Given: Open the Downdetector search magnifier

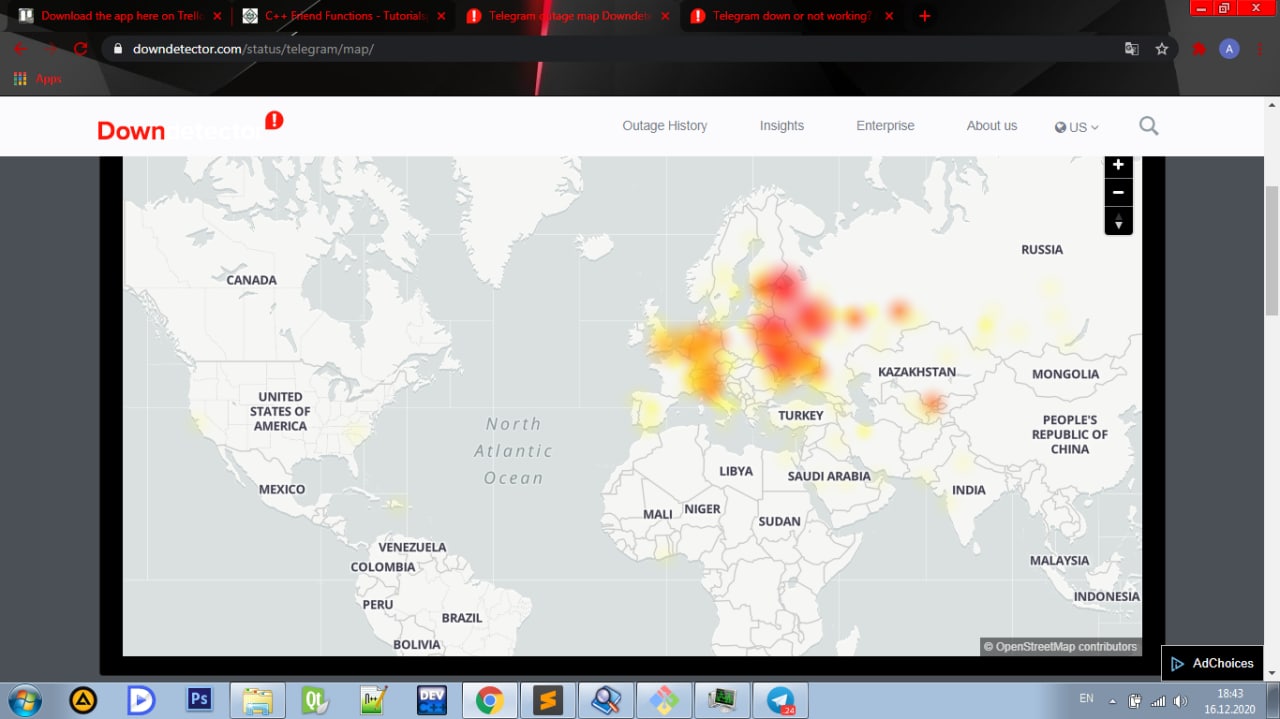Looking at the screenshot, I should click(x=1149, y=126).
